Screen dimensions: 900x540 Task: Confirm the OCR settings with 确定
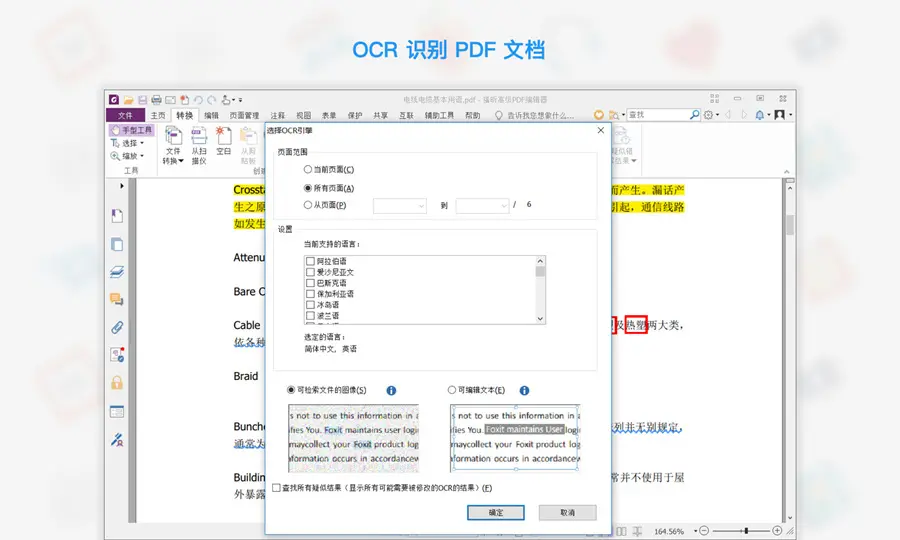[x=496, y=512]
